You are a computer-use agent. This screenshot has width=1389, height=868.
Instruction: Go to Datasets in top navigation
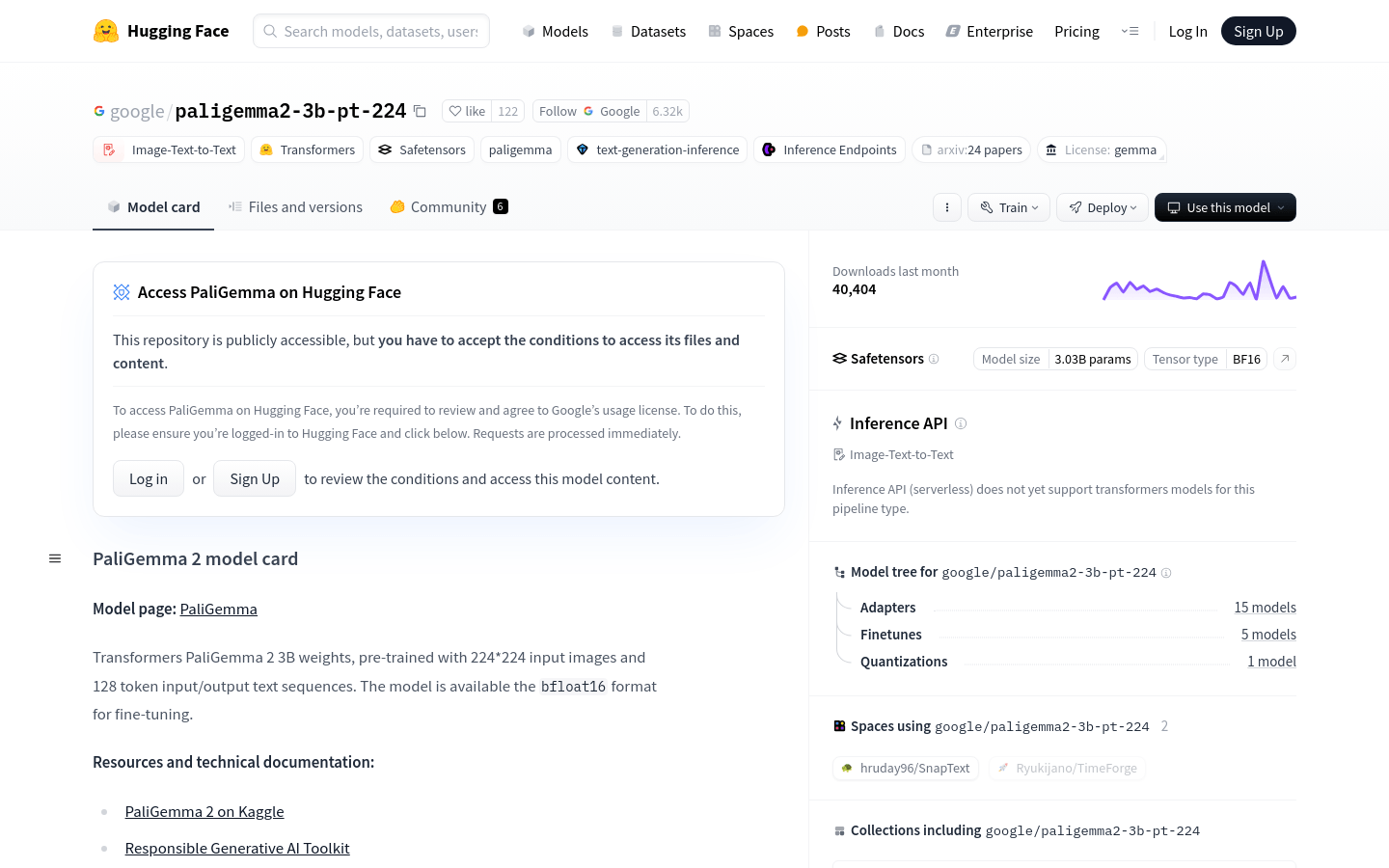(x=649, y=31)
